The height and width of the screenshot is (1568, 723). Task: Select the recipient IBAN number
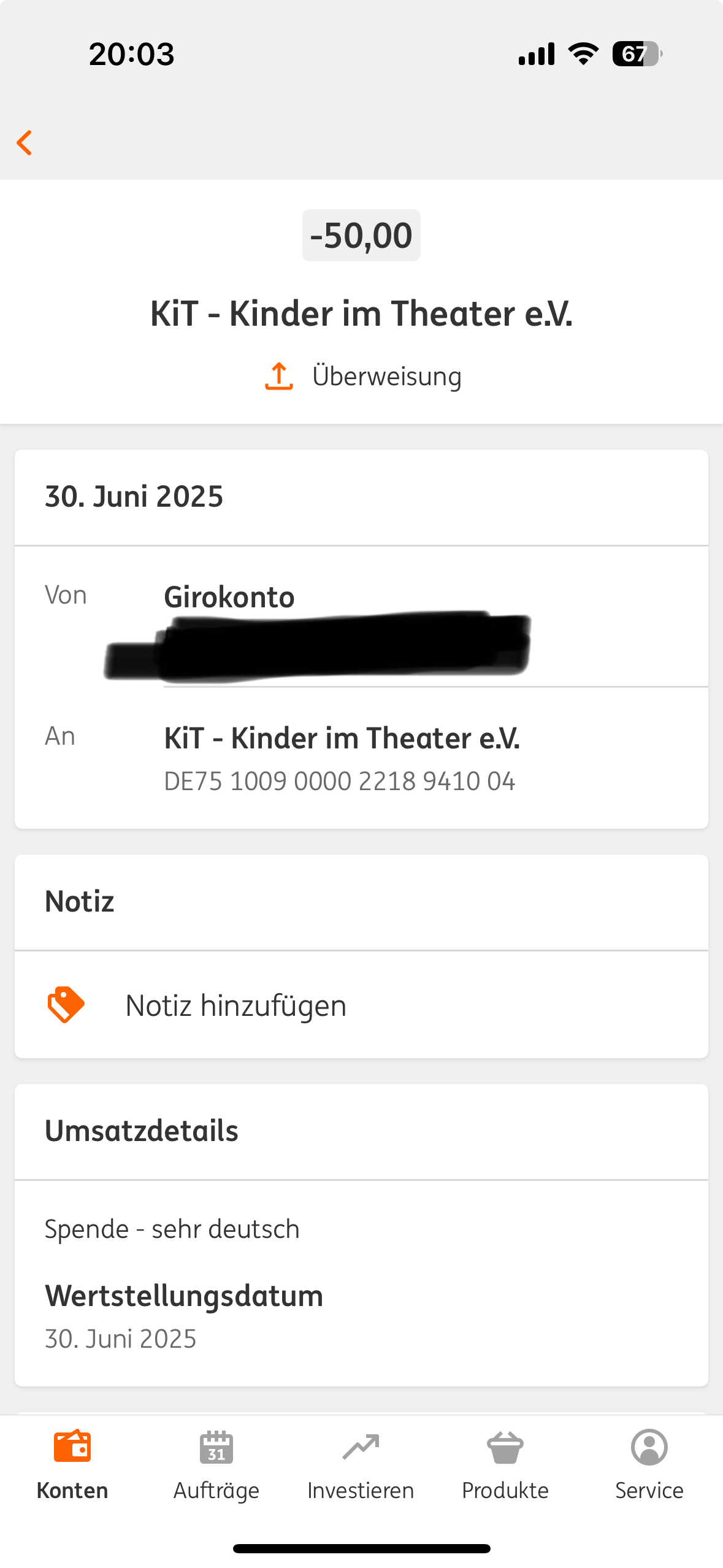tap(339, 782)
